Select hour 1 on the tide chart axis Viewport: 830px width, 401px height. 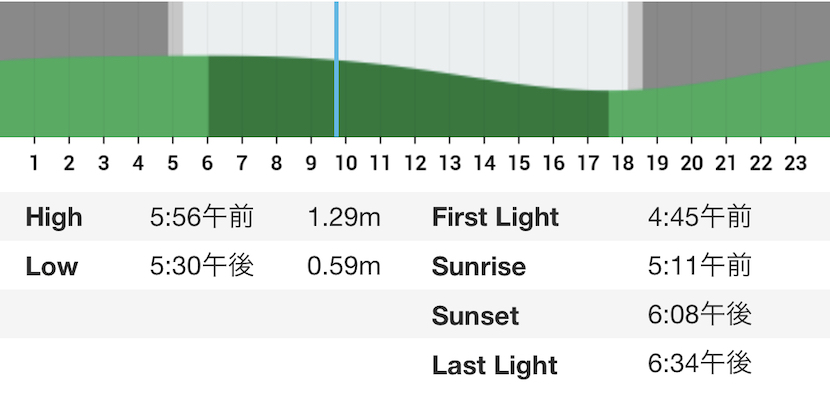(x=34, y=163)
